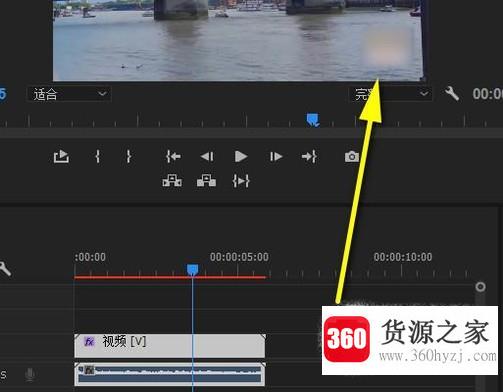Click the Export Frame camera icon
The image size is (503, 392).
pyautogui.click(x=352, y=156)
